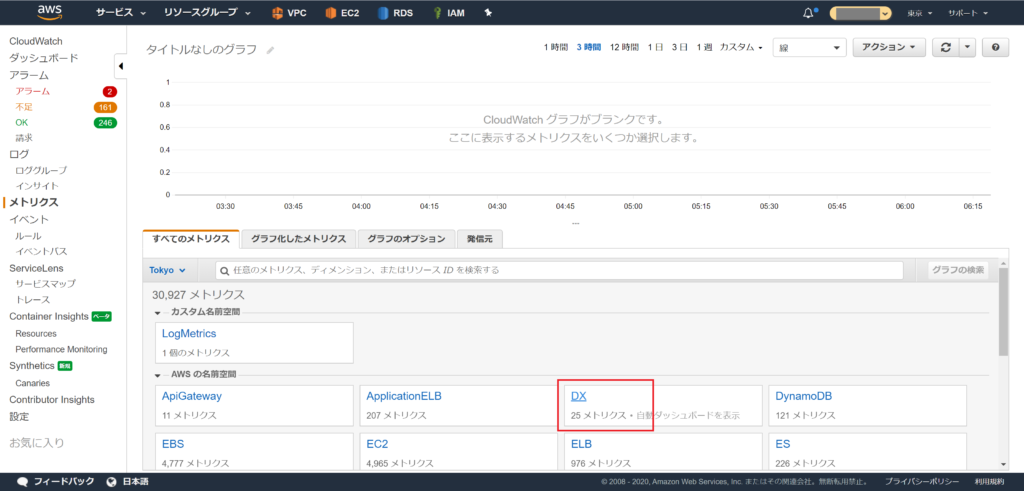Select the 1時間 time range
1024x491 pixels.
coord(555,48)
